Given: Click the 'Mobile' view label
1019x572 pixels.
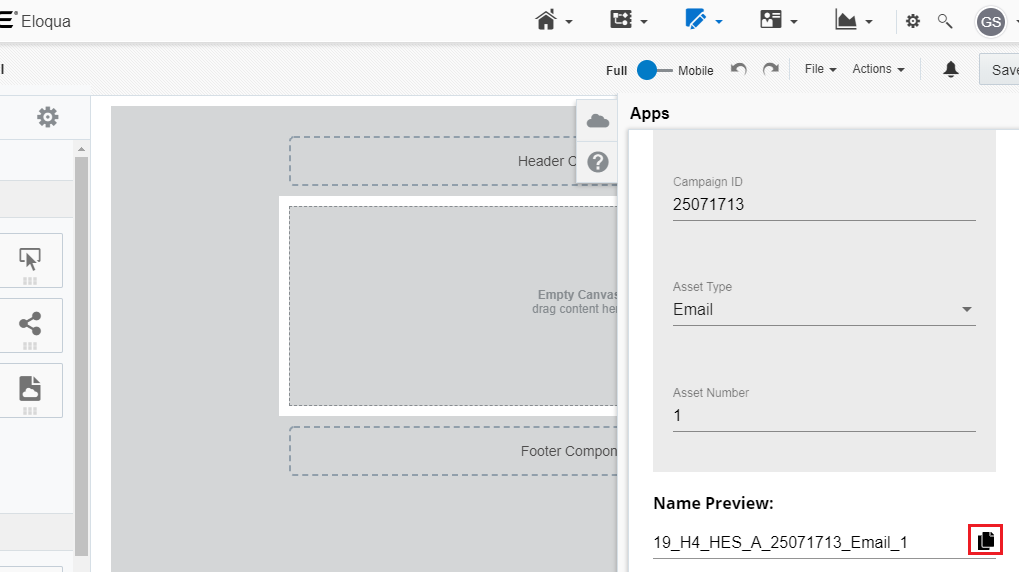Looking at the screenshot, I should coord(695,71).
